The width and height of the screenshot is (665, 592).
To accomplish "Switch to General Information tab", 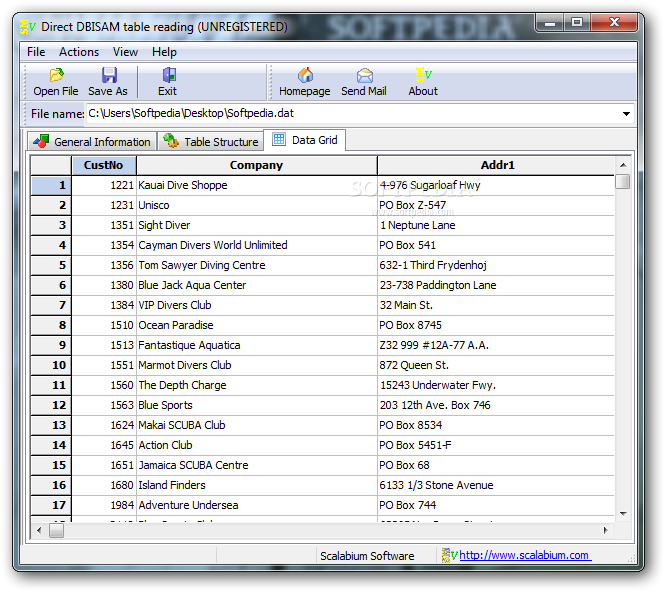I will [x=92, y=141].
